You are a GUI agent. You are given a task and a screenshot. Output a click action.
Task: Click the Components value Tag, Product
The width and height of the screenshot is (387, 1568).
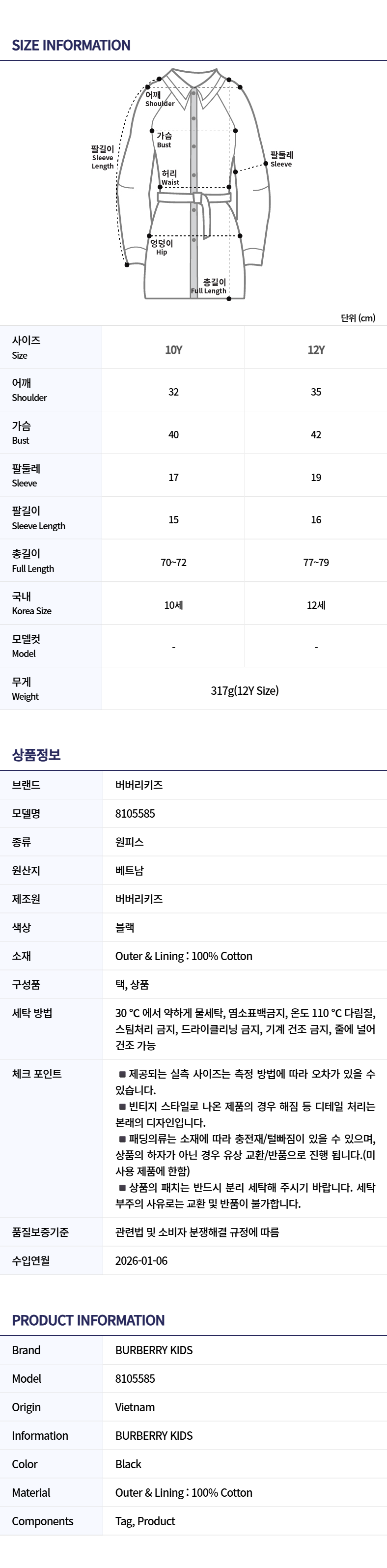click(x=145, y=1521)
